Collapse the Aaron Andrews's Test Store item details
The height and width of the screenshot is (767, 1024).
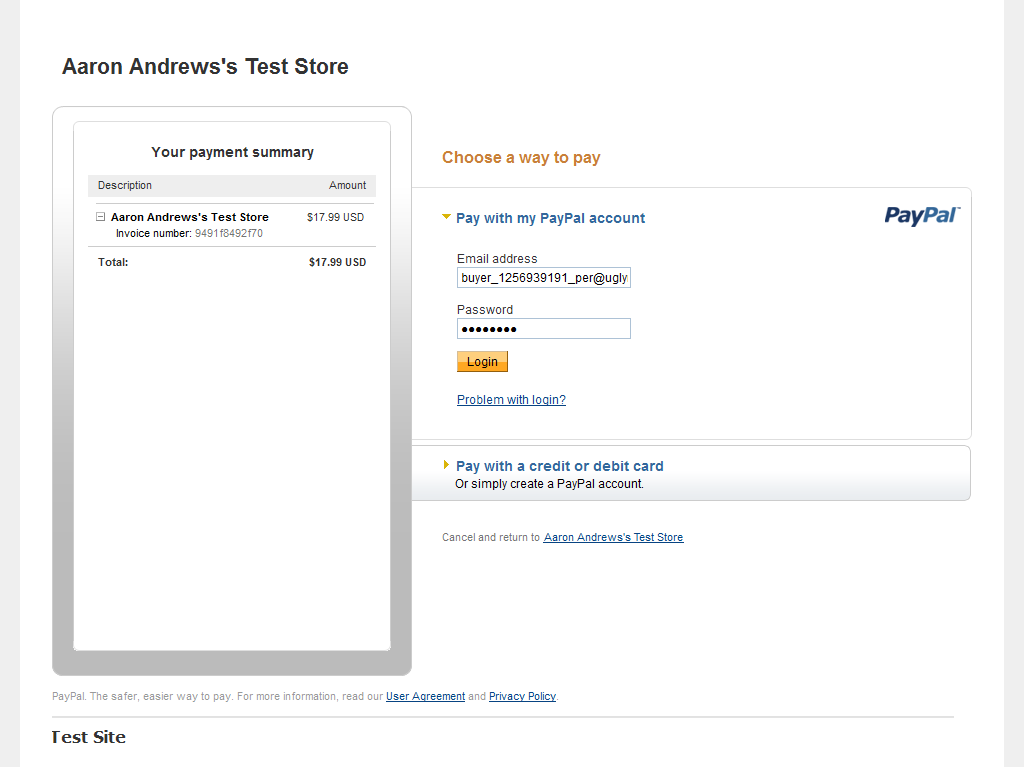101,217
